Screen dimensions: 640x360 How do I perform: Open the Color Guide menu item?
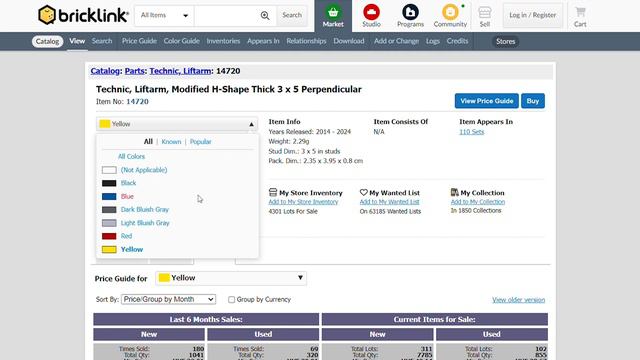[x=182, y=41]
